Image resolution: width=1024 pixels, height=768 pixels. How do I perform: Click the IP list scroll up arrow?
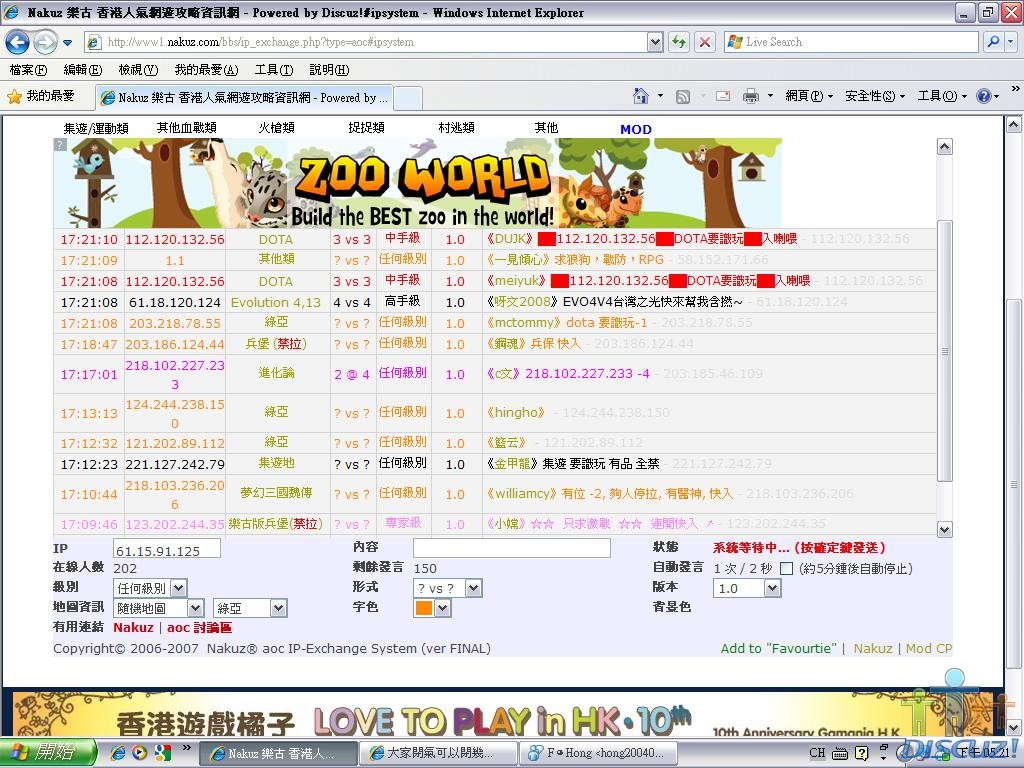pyautogui.click(x=944, y=146)
